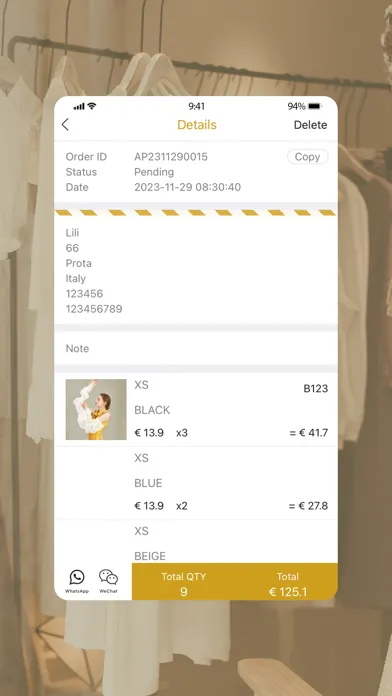392x696 pixels.
Task: Tap the Wi-Fi status icon
Action: [92, 106]
